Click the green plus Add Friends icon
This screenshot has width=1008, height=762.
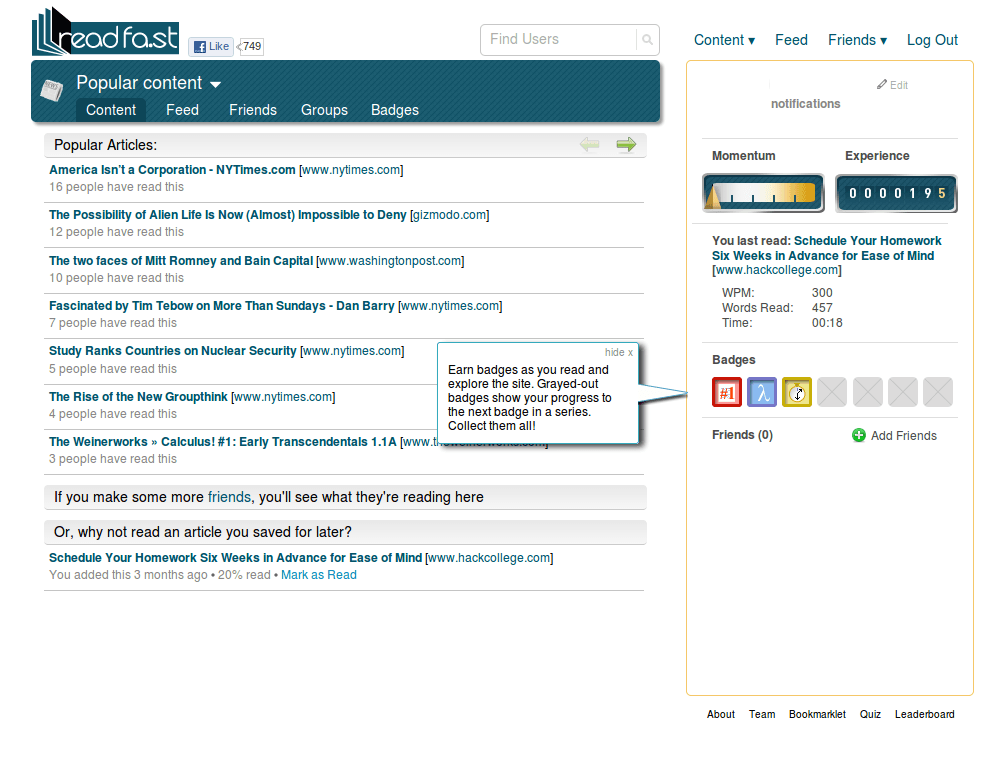[859, 435]
